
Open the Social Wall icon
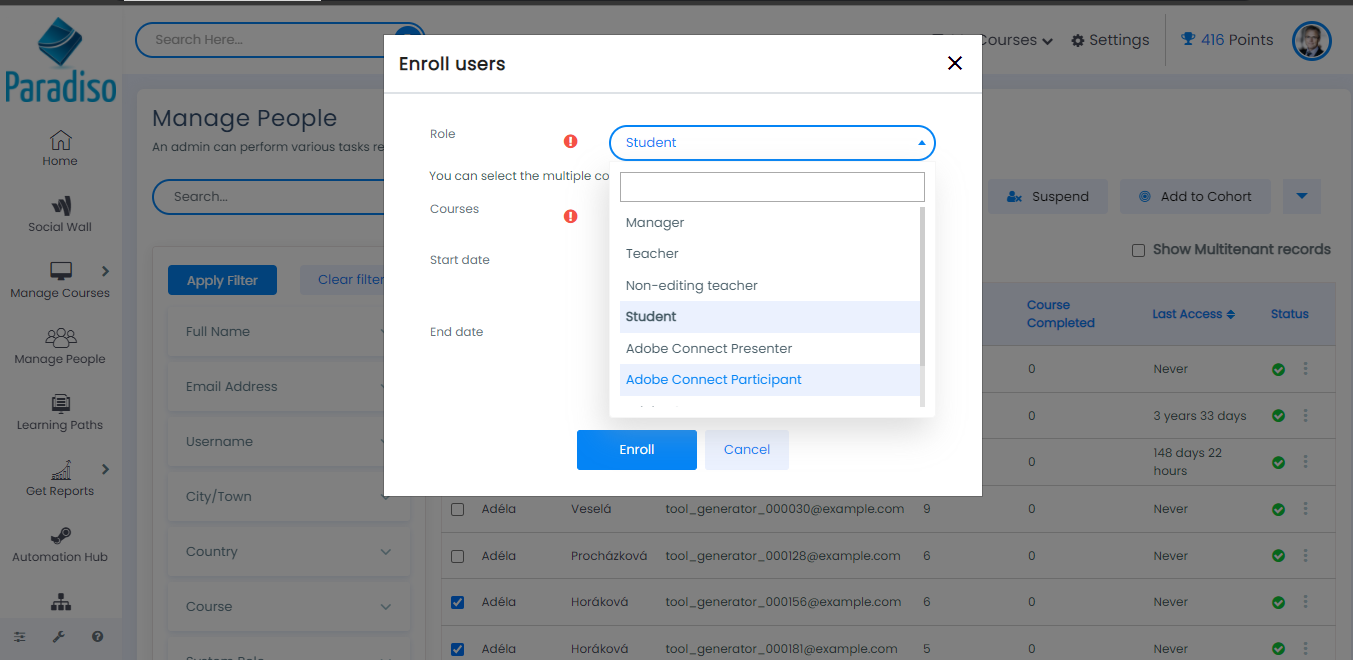coord(60,207)
